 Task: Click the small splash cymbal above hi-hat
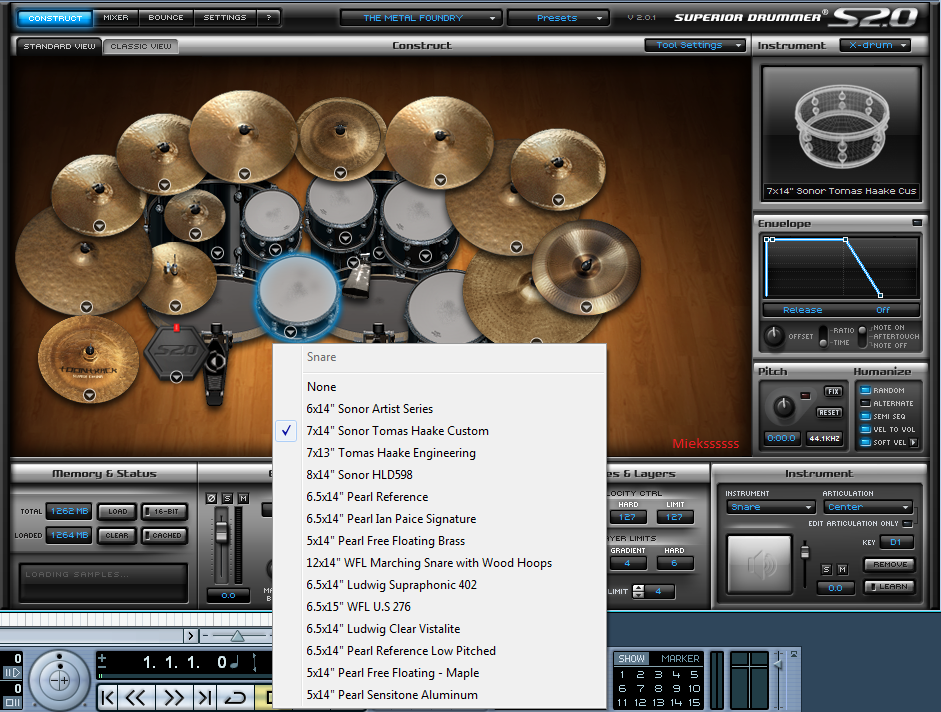pos(194,214)
